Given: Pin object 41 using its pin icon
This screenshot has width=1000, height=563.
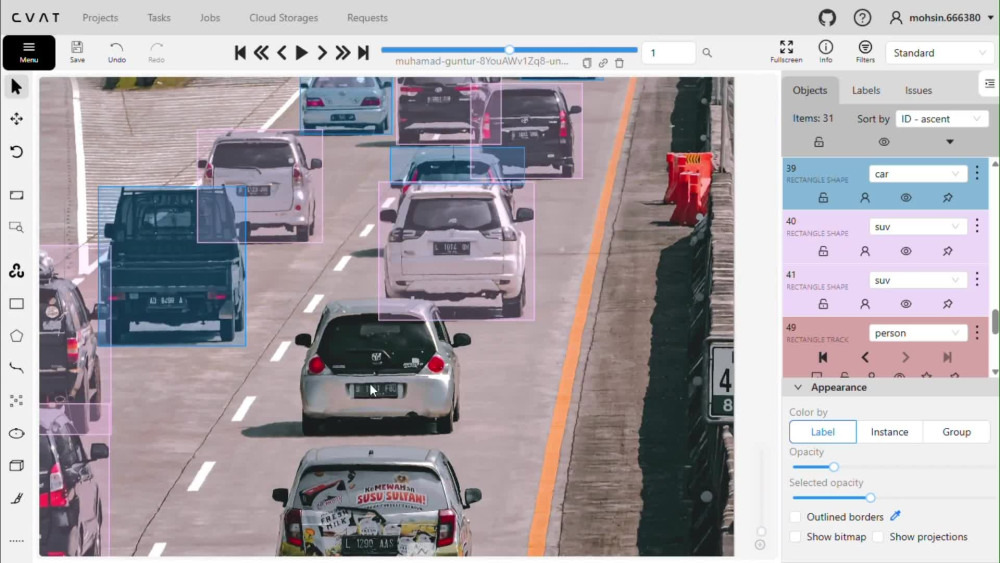Looking at the screenshot, I should [948, 304].
